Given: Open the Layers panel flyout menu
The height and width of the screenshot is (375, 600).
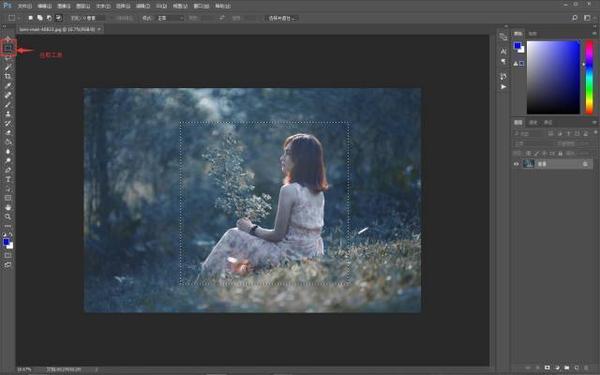Looking at the screenshot, I should [594, 122].
